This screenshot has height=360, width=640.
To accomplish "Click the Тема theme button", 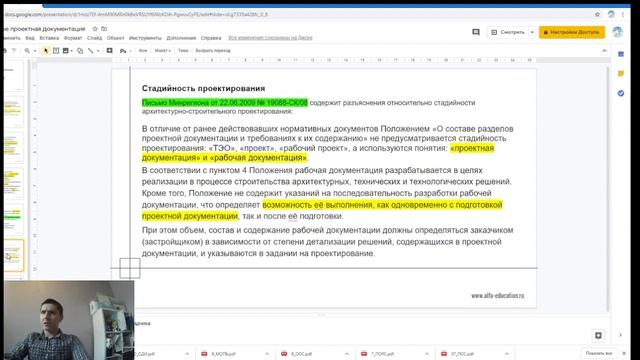I will pyautogui.click(x=183, y=51).
